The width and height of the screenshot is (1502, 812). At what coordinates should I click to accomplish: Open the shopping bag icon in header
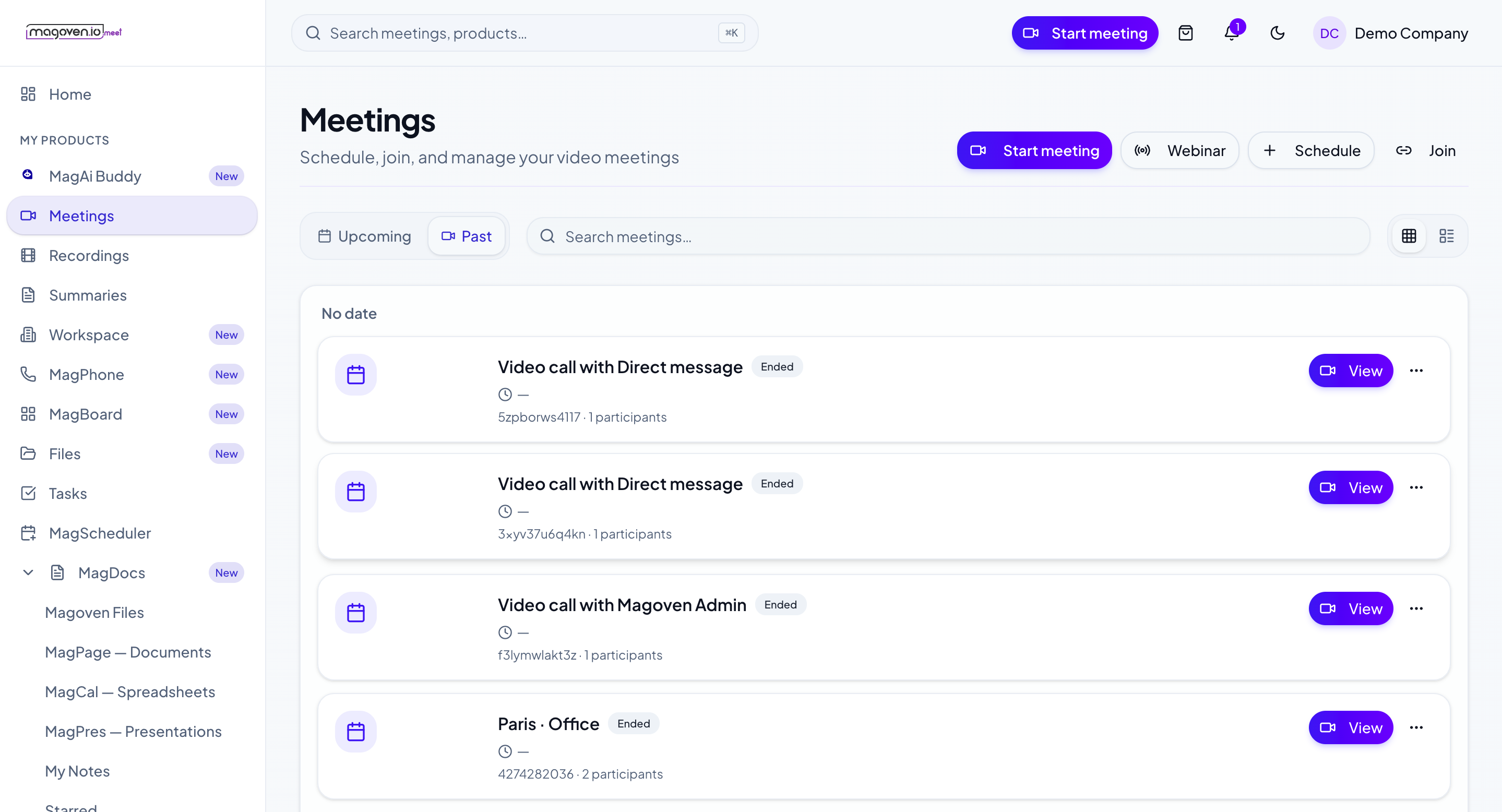pyautogui.click(x=1185, y=33)
